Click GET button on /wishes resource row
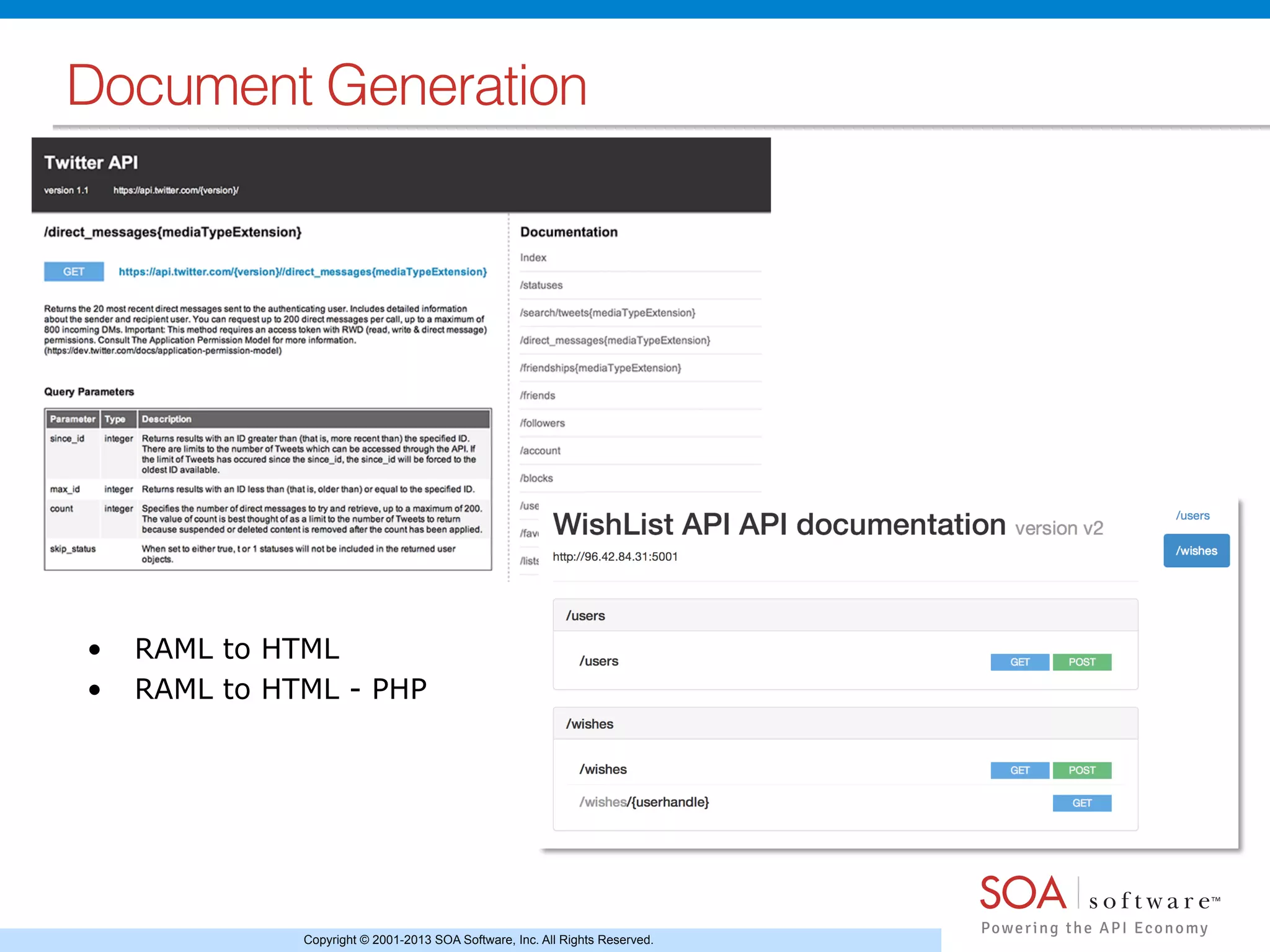Image resolution: width=1270 pixels, height=952 pixels. click(x=1019, y=770)
